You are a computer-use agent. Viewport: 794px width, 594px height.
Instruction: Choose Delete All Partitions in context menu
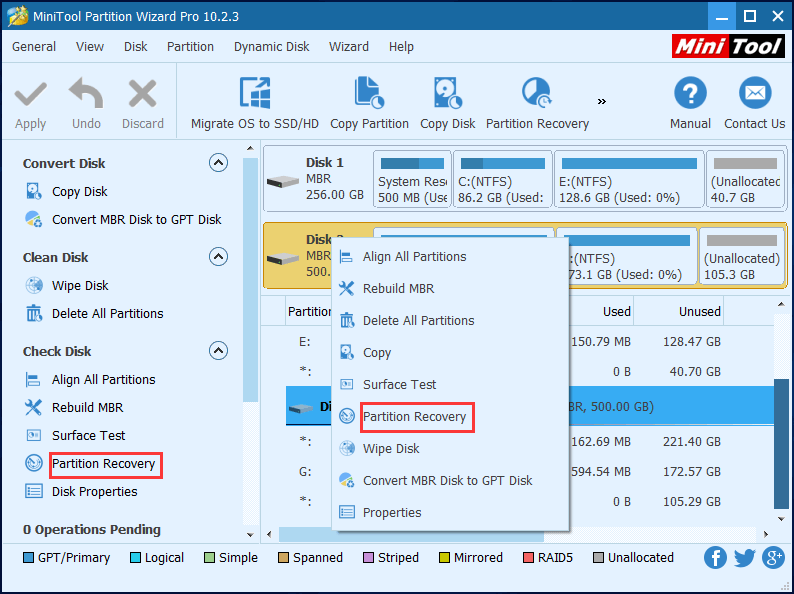[x=450, y=321]
